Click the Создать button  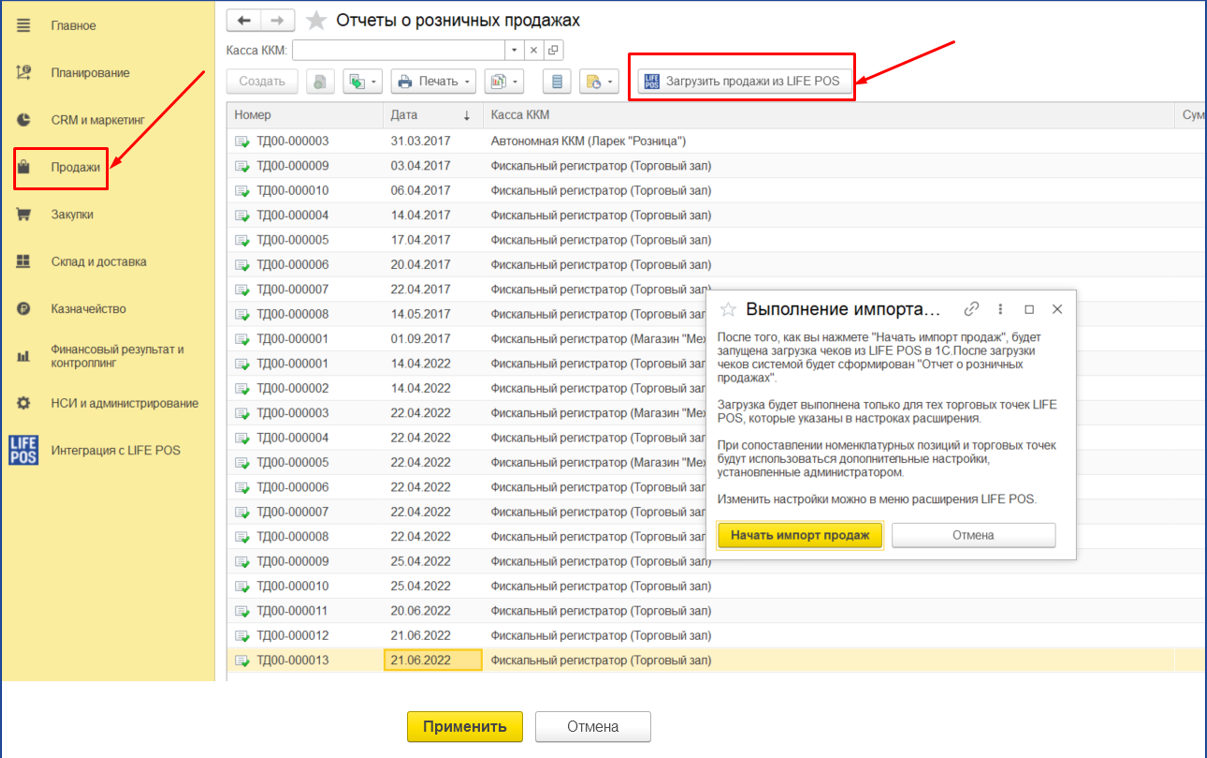click(x=263, y=81)
